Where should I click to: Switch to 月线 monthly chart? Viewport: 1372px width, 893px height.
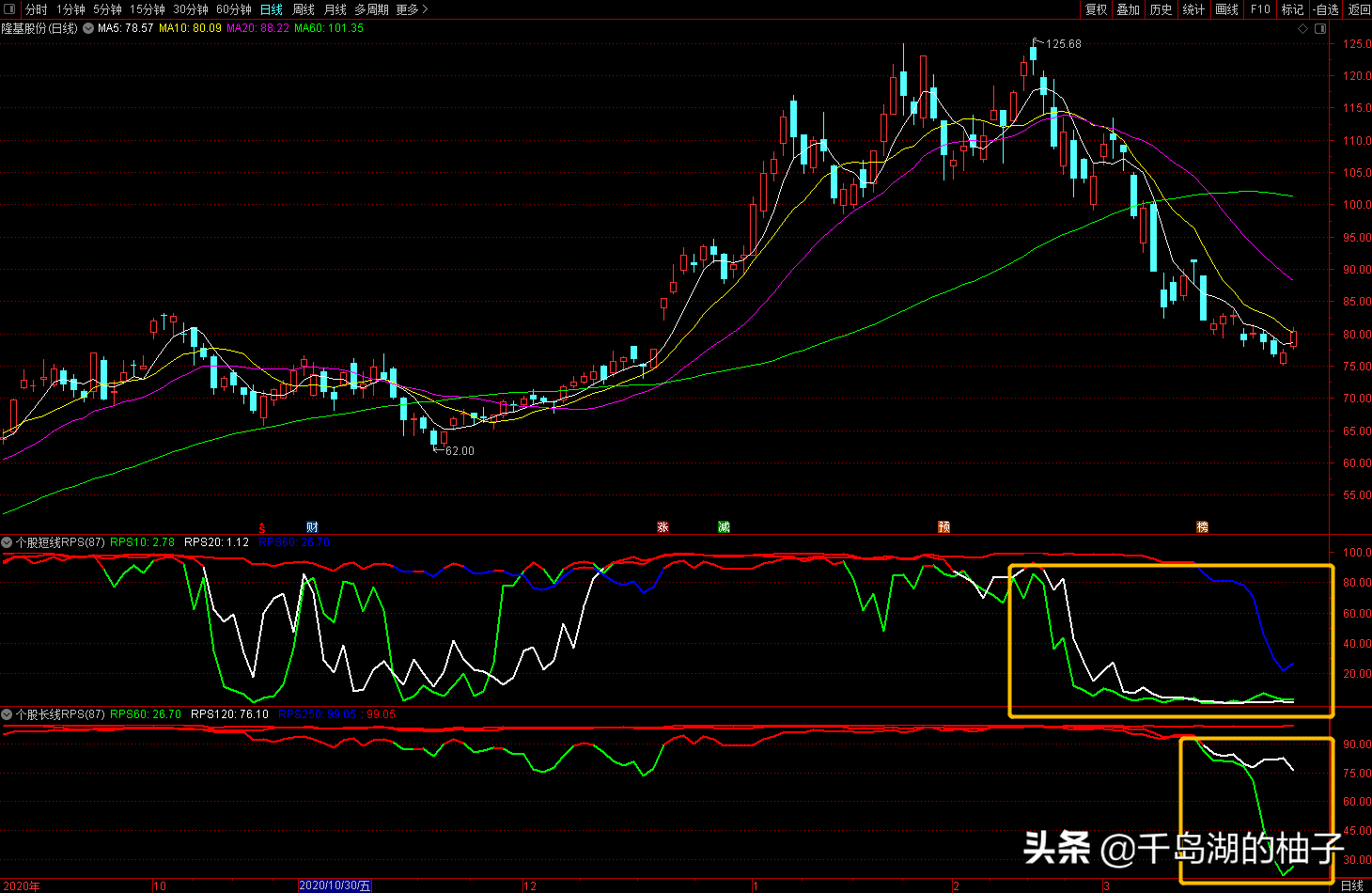pyautogui.click(x=335, y=9)
